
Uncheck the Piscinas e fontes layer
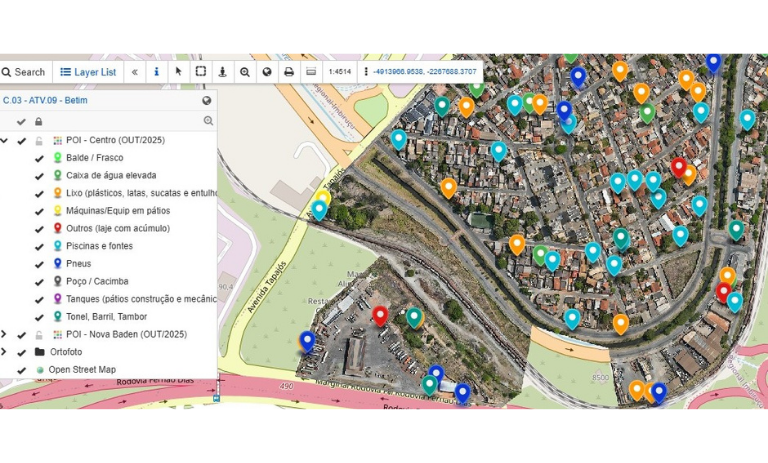(x=39, y=246)
